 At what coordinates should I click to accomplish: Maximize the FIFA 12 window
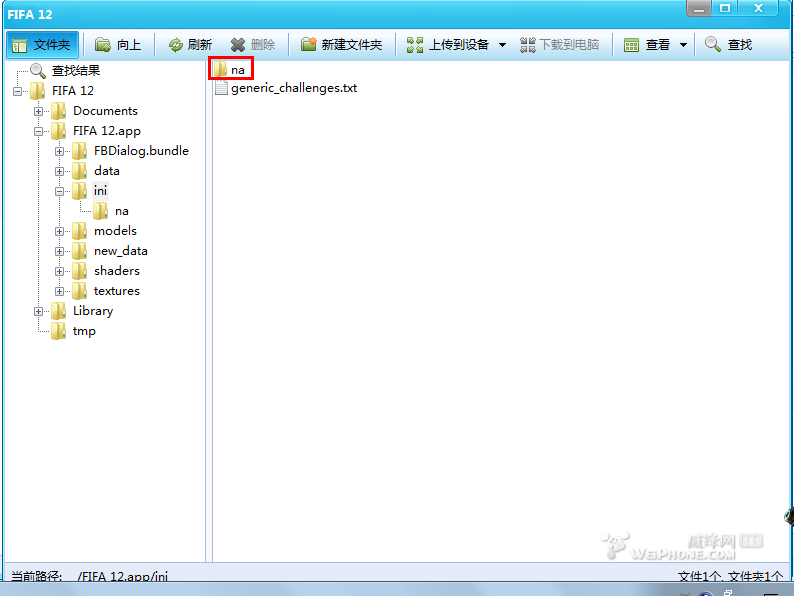725,8
